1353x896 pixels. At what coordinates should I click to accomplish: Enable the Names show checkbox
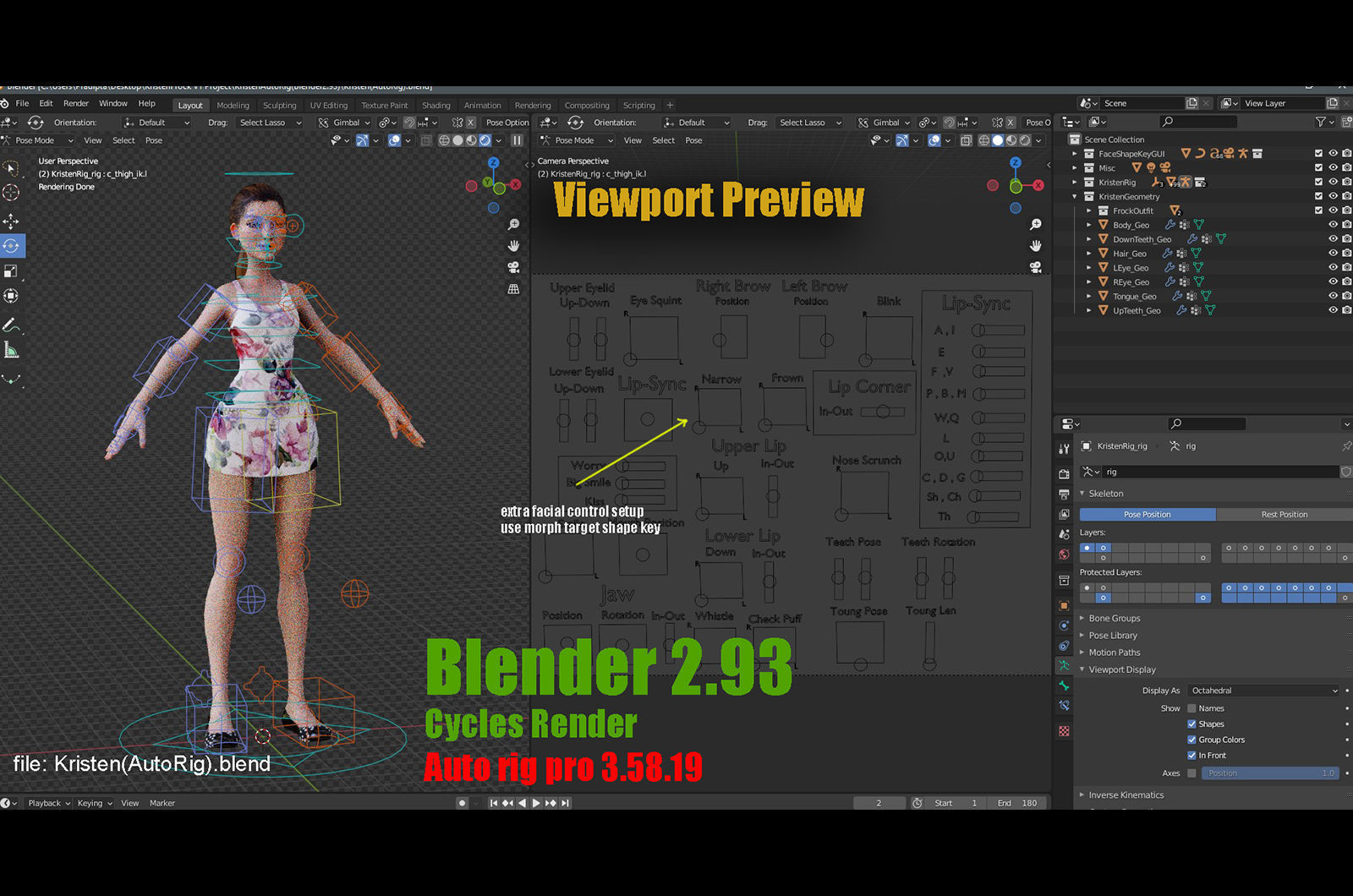point(1191,708)
